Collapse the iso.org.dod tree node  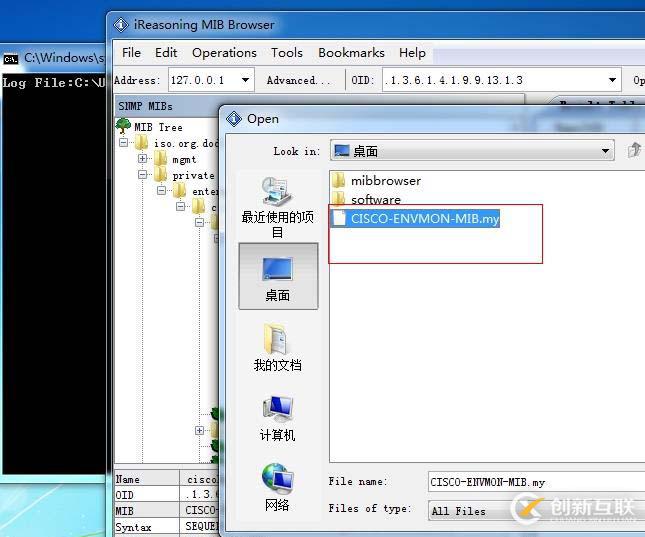click(x=123, y=142)
